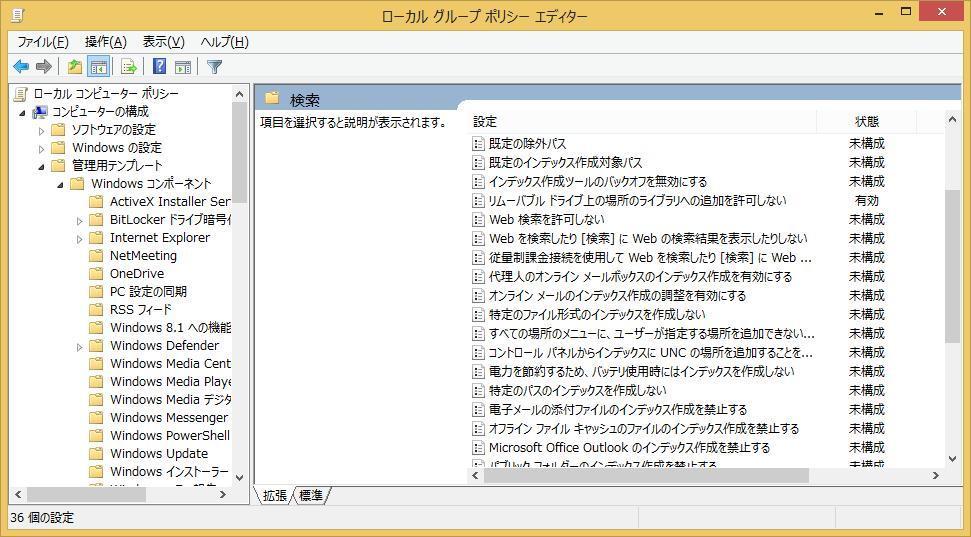Select Windows Media Center tree folder
This screenshot has width=971, height=537.
(x=170, y=364)
